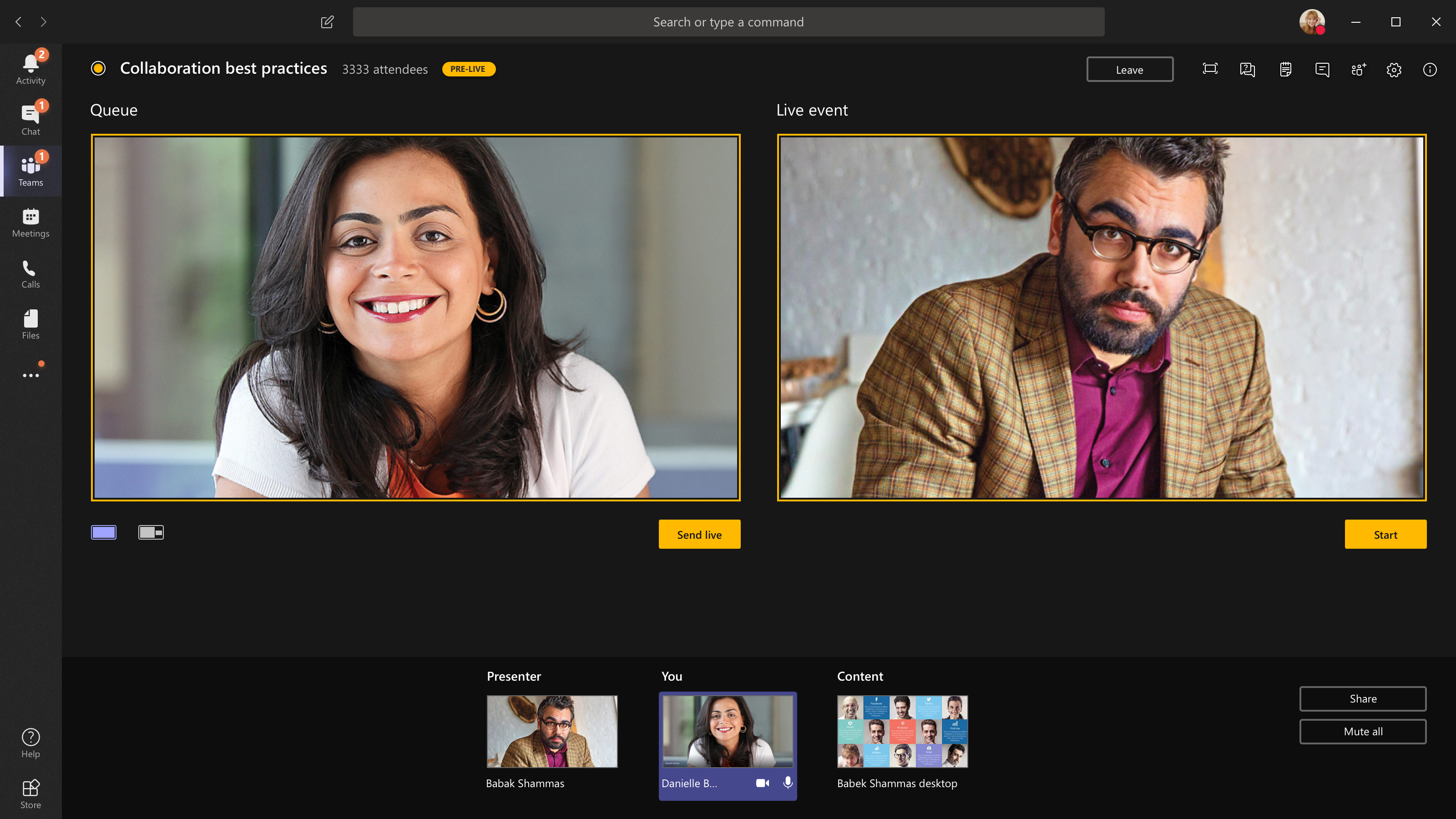The height and width of the screenshot is (819, 1456).
Task: Select the single presenter layout toggle
Action: click(104, 531)
